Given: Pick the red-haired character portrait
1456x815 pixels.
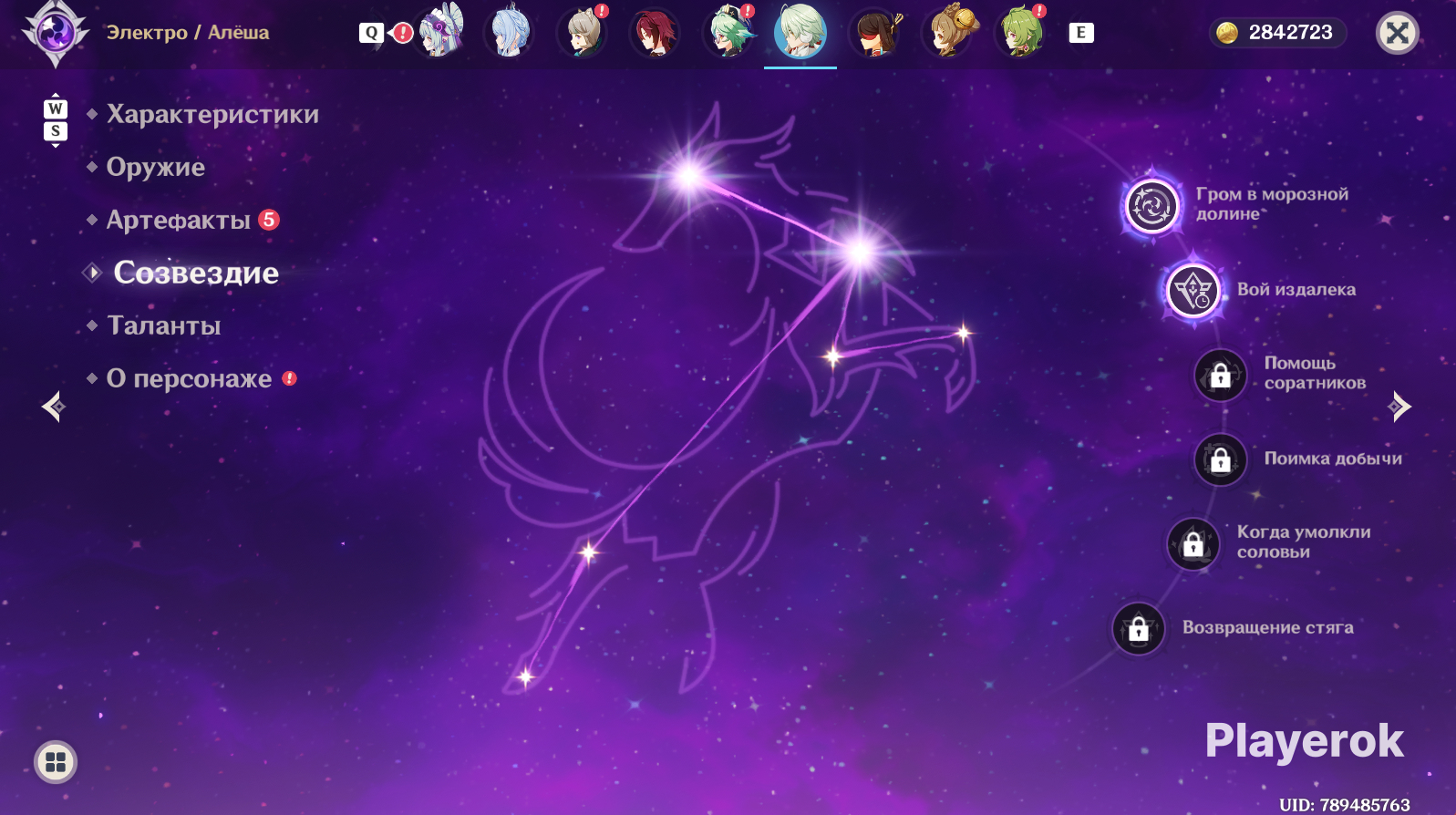Looking at the screenshot, I should coord(655,32).
